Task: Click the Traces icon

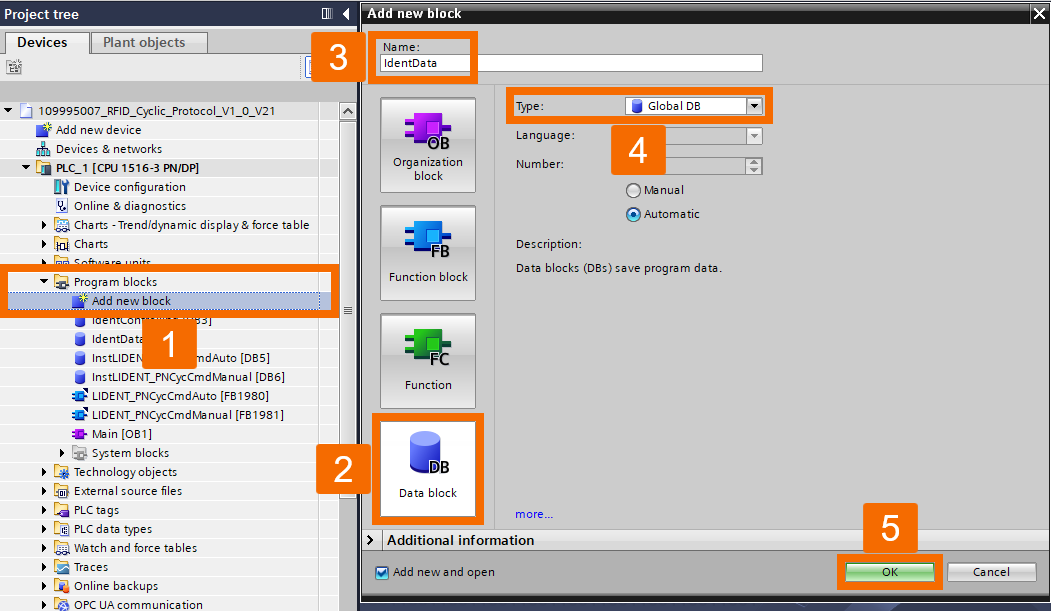Action: tap(62, 567)
